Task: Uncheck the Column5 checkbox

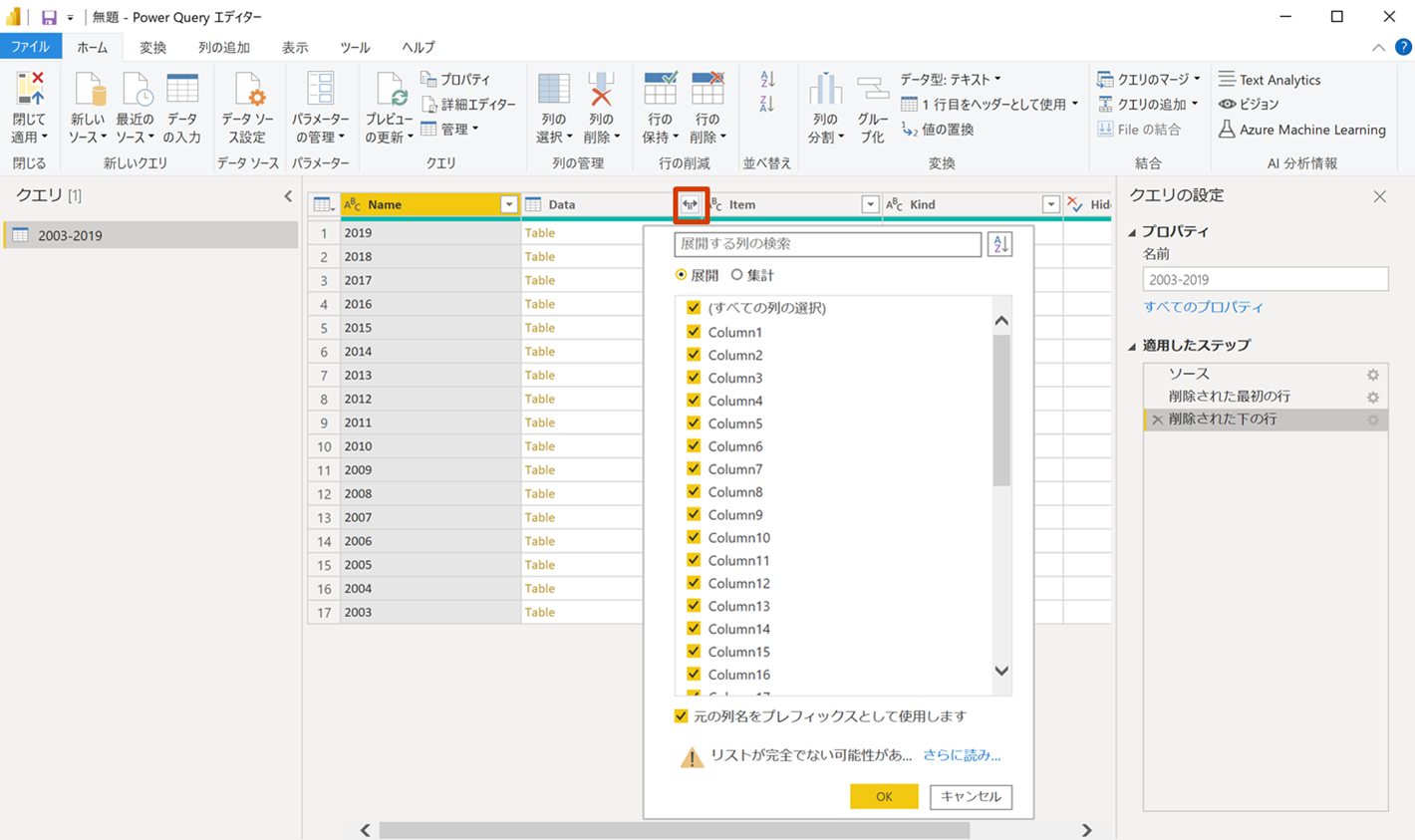Action: point(694,423)
